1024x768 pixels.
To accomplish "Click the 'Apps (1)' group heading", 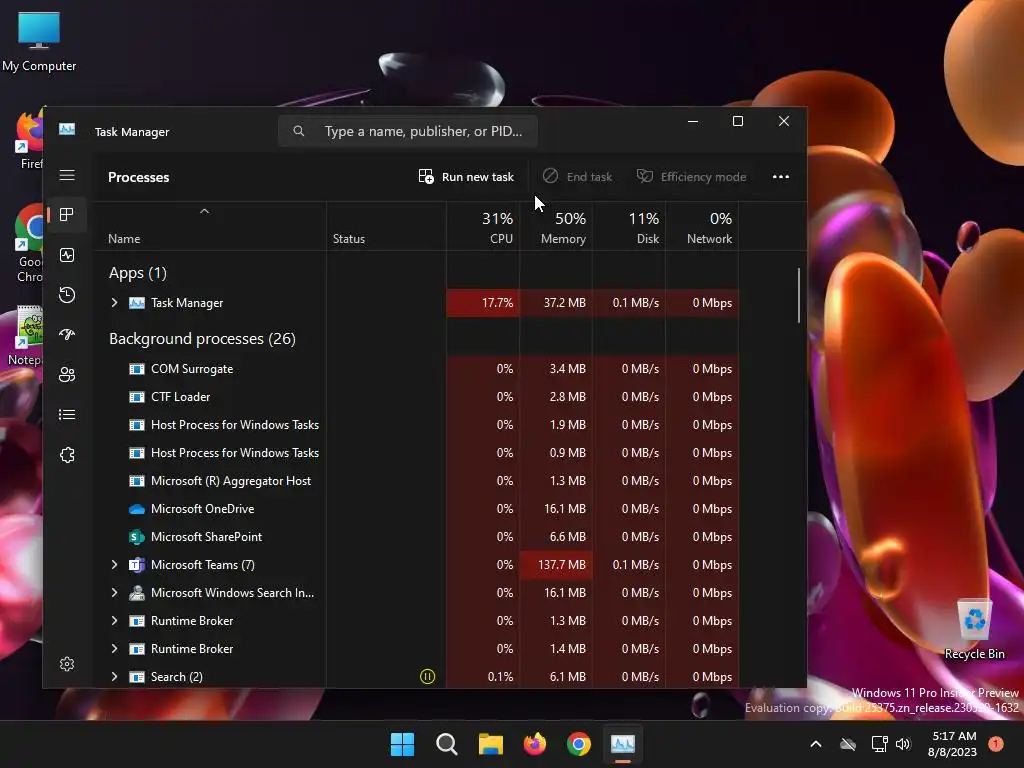I will click(138, 273).
